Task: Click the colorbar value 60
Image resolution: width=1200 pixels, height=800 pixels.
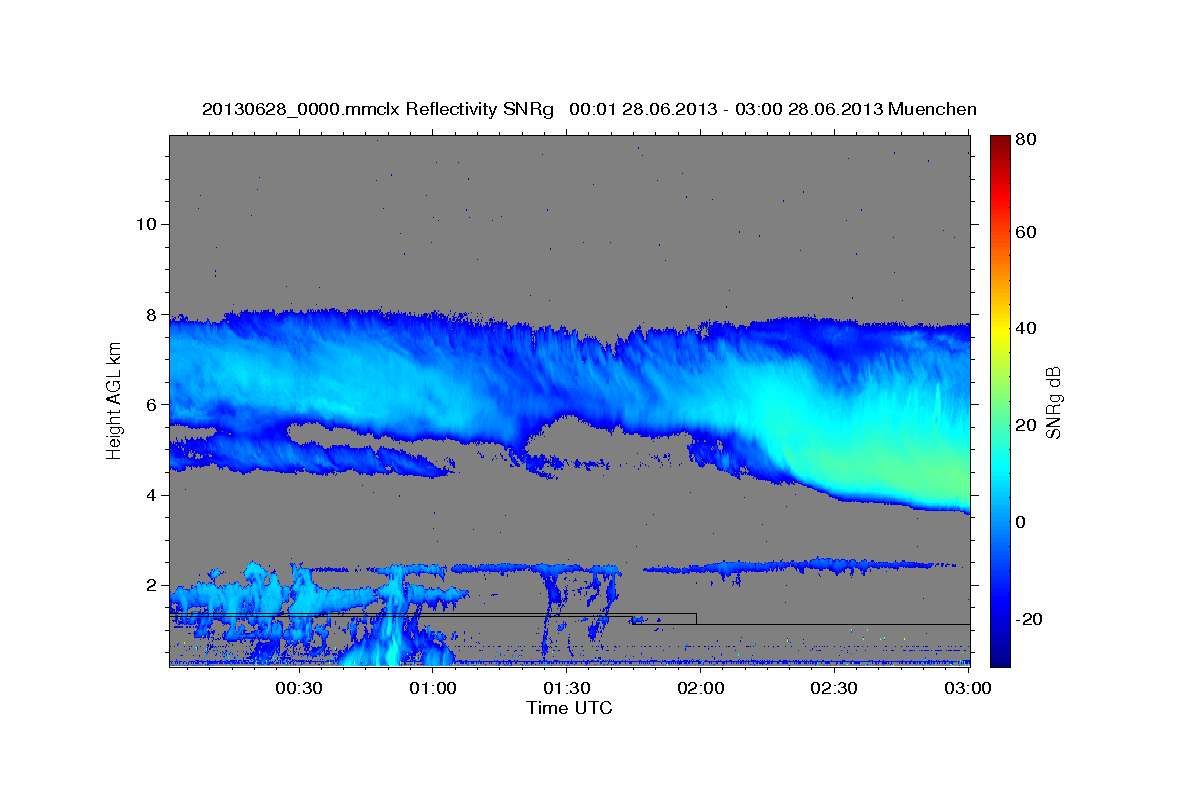Action: point(1025,232)
